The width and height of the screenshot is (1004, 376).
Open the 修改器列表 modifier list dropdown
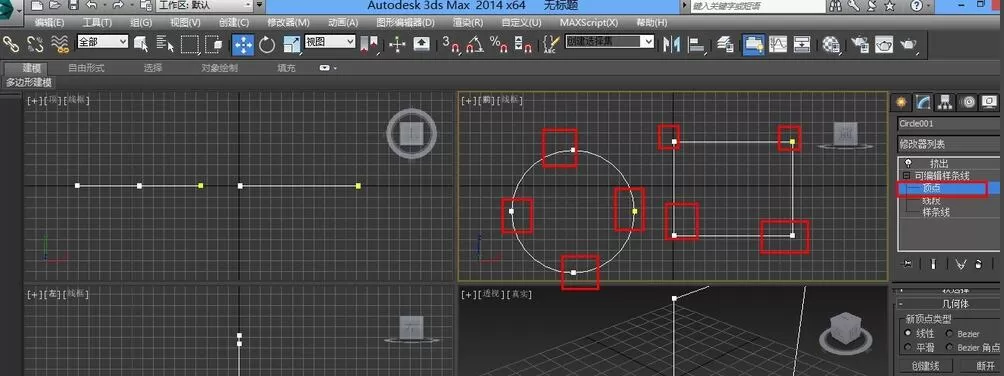click(x=948, y=144)
